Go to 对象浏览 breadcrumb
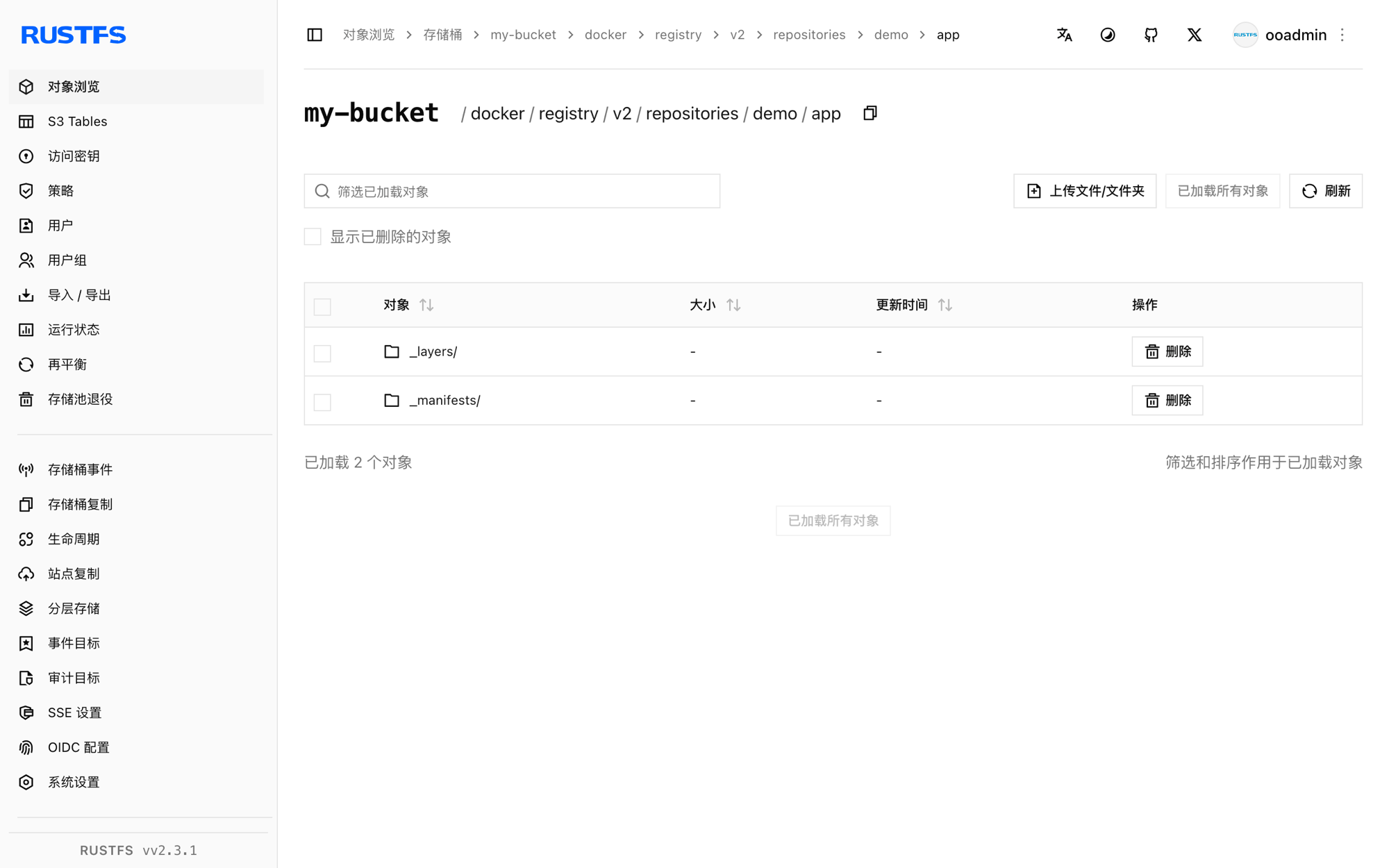The image size is (1389, 868). [x=369, y=35]
